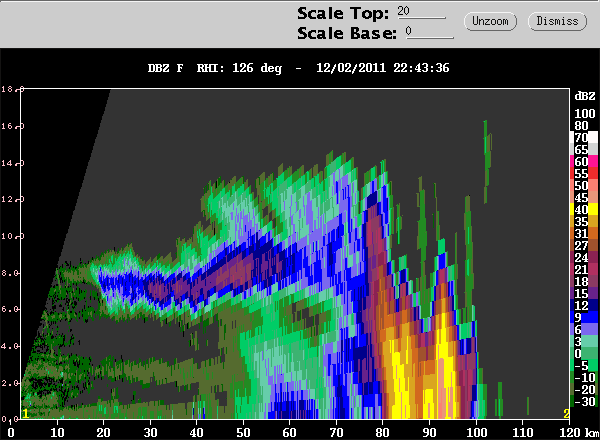Select the gray 65 dBZ color swatch
This screenshot has height=440, width=600.
pyautogui.click(x=584, y=149)
